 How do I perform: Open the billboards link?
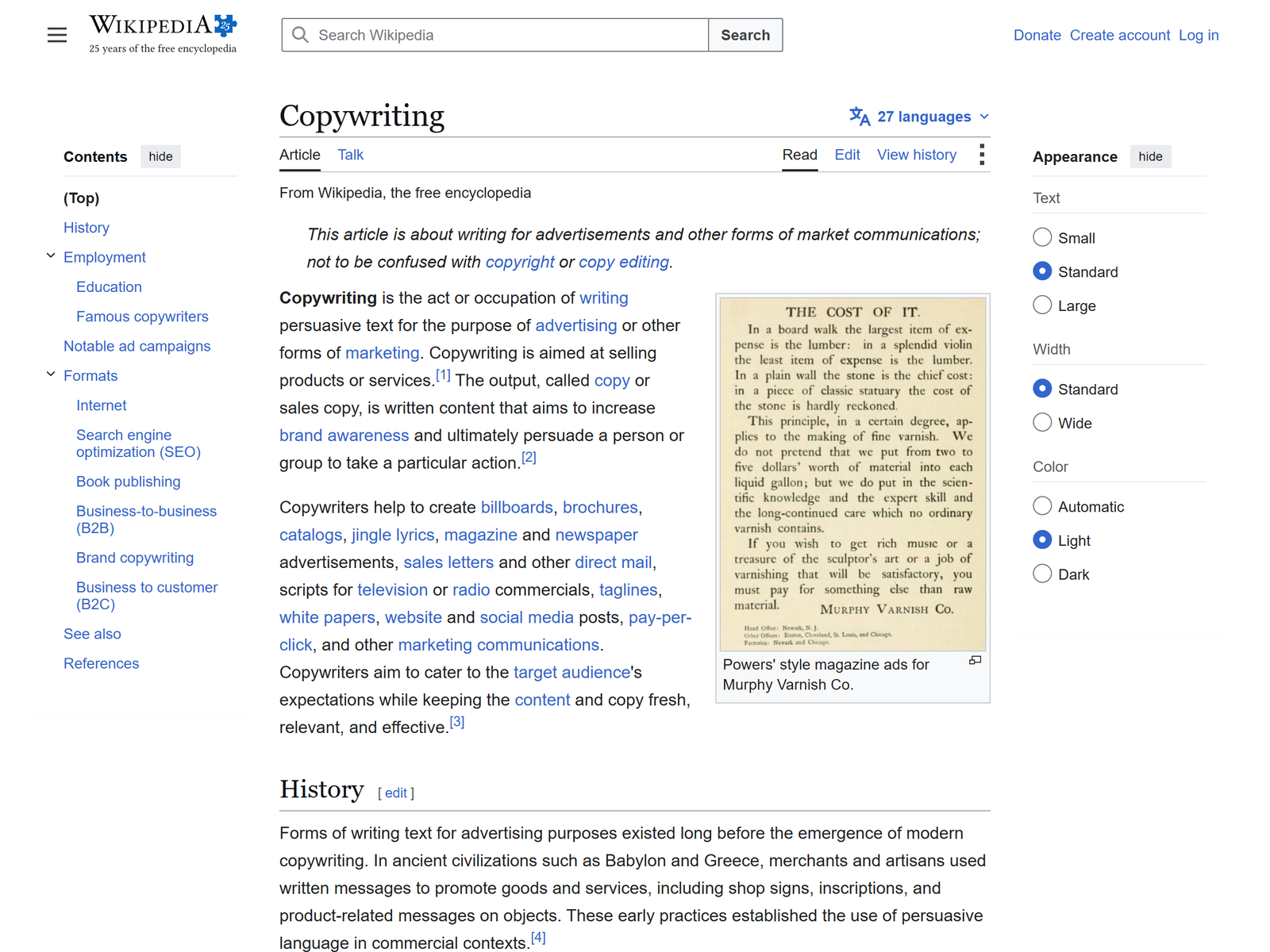[x=517, y=507]
